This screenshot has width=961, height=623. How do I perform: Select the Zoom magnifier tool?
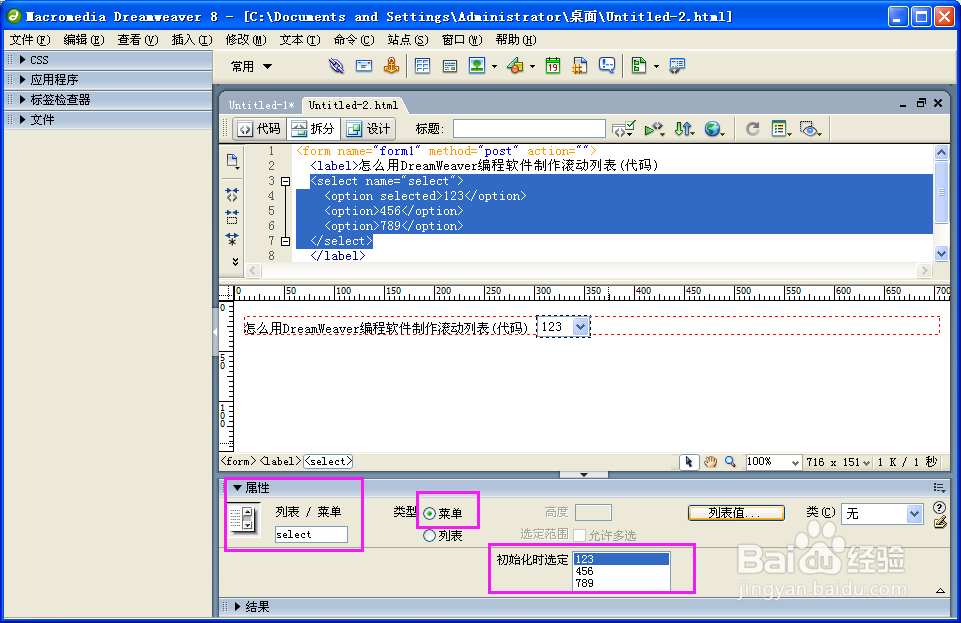point(731,462)
